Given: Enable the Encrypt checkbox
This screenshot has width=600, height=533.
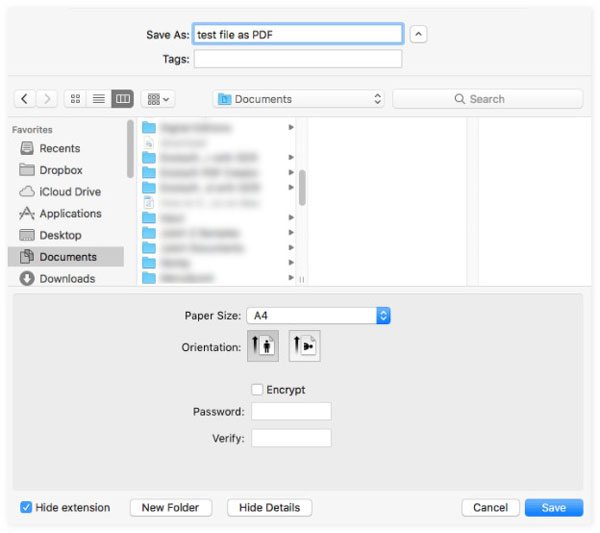Looking at the screenshot, I should click(257, 390).
